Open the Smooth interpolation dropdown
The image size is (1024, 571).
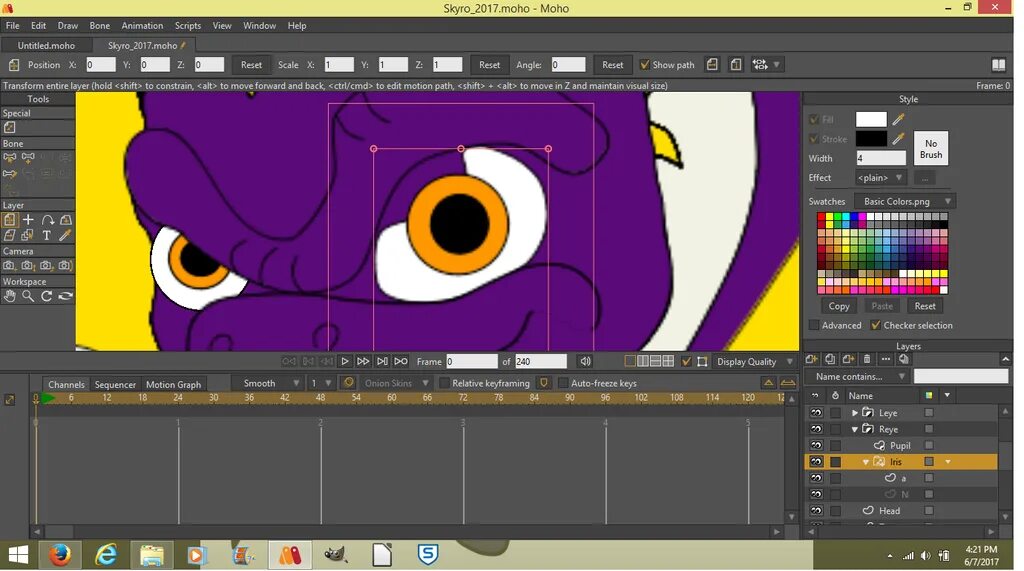[268, 383]
